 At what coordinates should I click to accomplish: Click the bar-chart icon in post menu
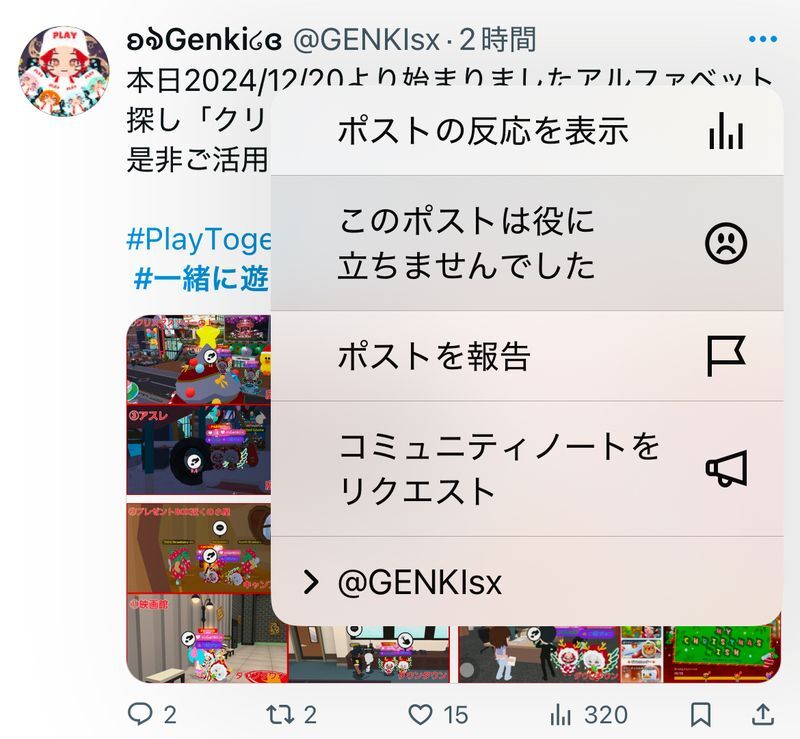pyautogui.click(x=726, y=131)
